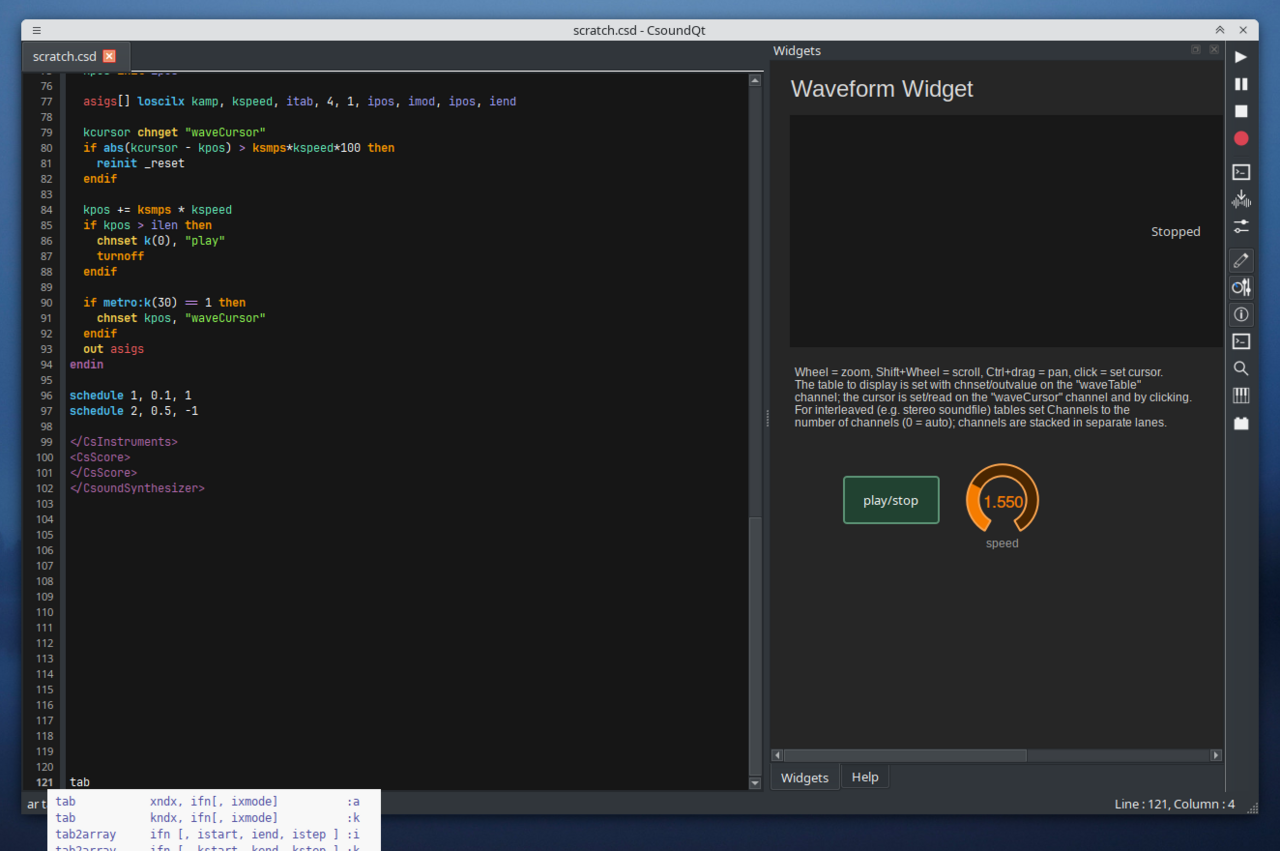Image resolution: width=1280 pixels, height=851 pixels.
Task: Choose 'tab xndx' a-rate autocomplete entry
Action: [213, 801]
